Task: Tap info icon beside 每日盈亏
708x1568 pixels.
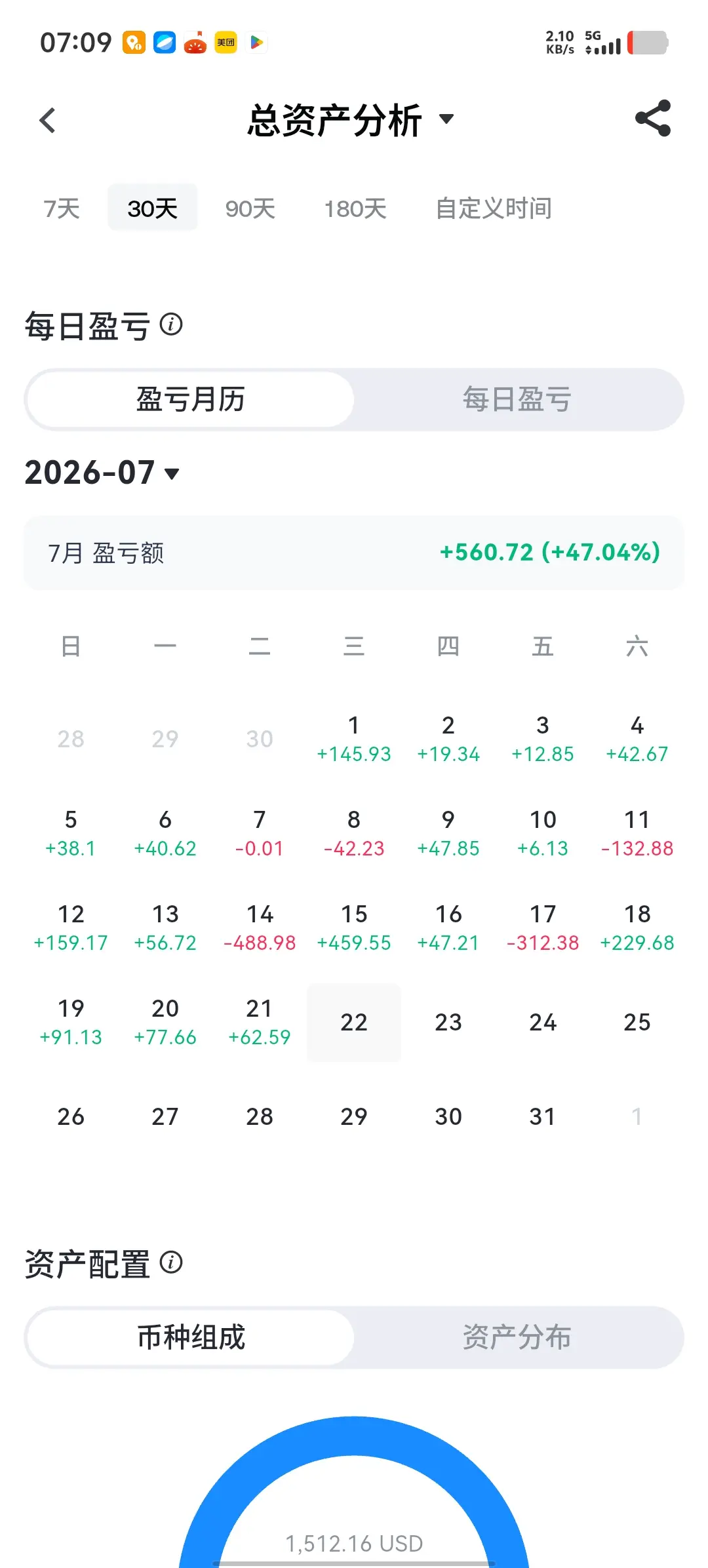Action: click(x=171, y=324)
